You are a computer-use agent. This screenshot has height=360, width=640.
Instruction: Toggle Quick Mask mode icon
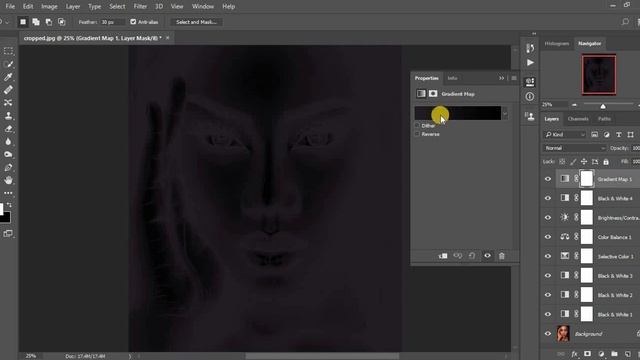pyautogui.click(x=8, y=233)
